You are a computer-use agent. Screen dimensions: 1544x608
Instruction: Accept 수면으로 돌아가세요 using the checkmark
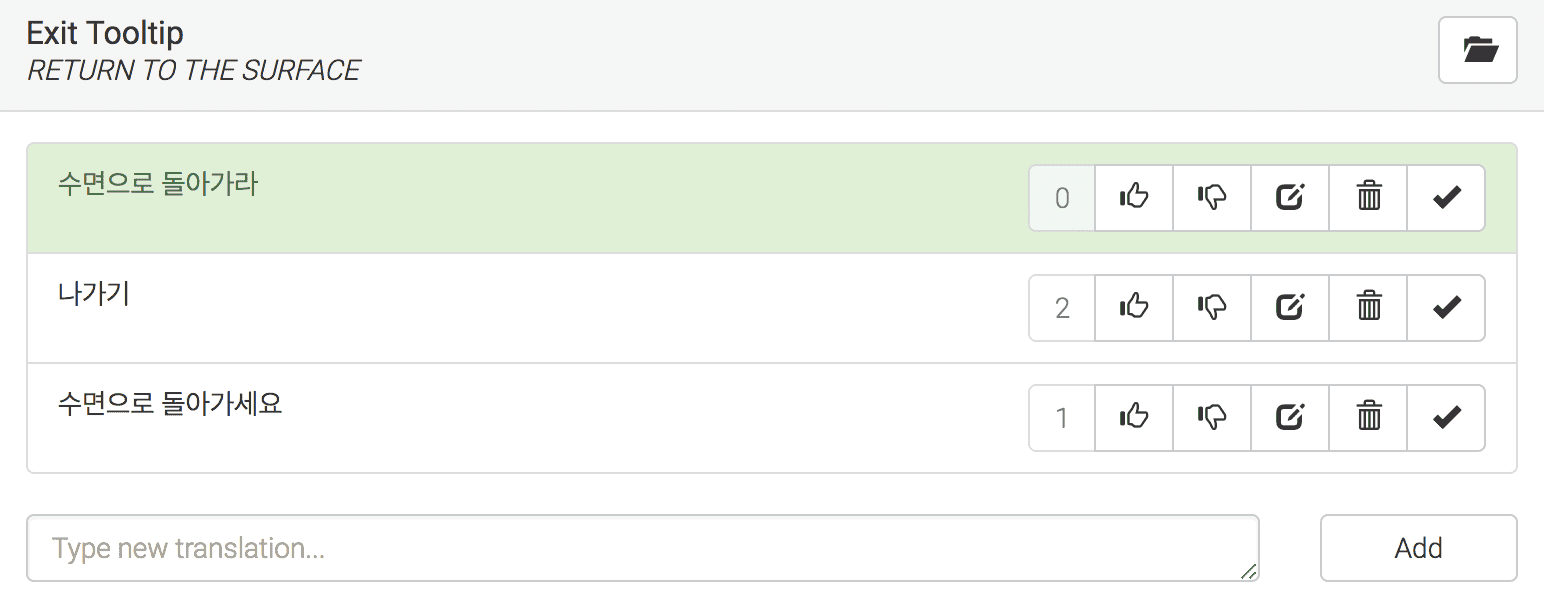(x=1446, y=418)
